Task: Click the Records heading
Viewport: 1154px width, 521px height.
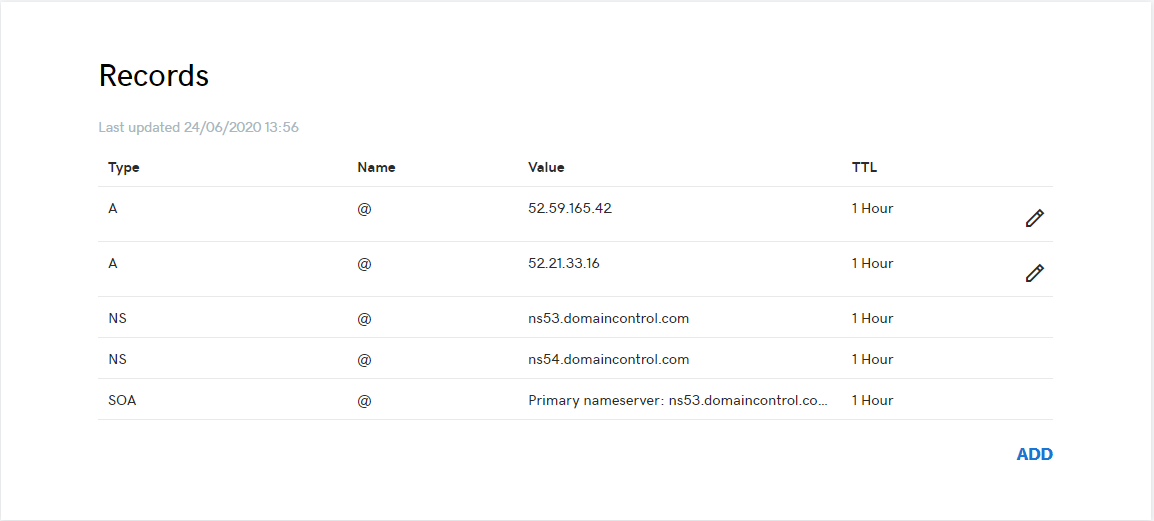Action: tap(154, 75)
